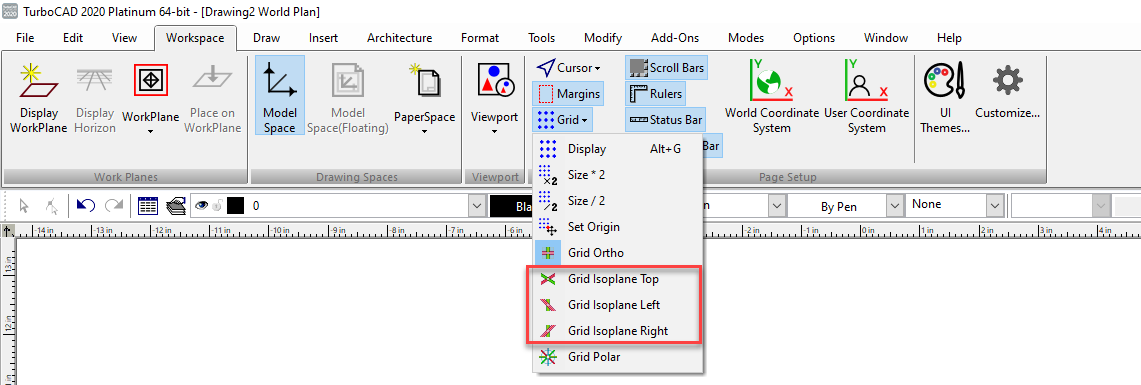Click the horizontal ruler

tap(577, 231)
